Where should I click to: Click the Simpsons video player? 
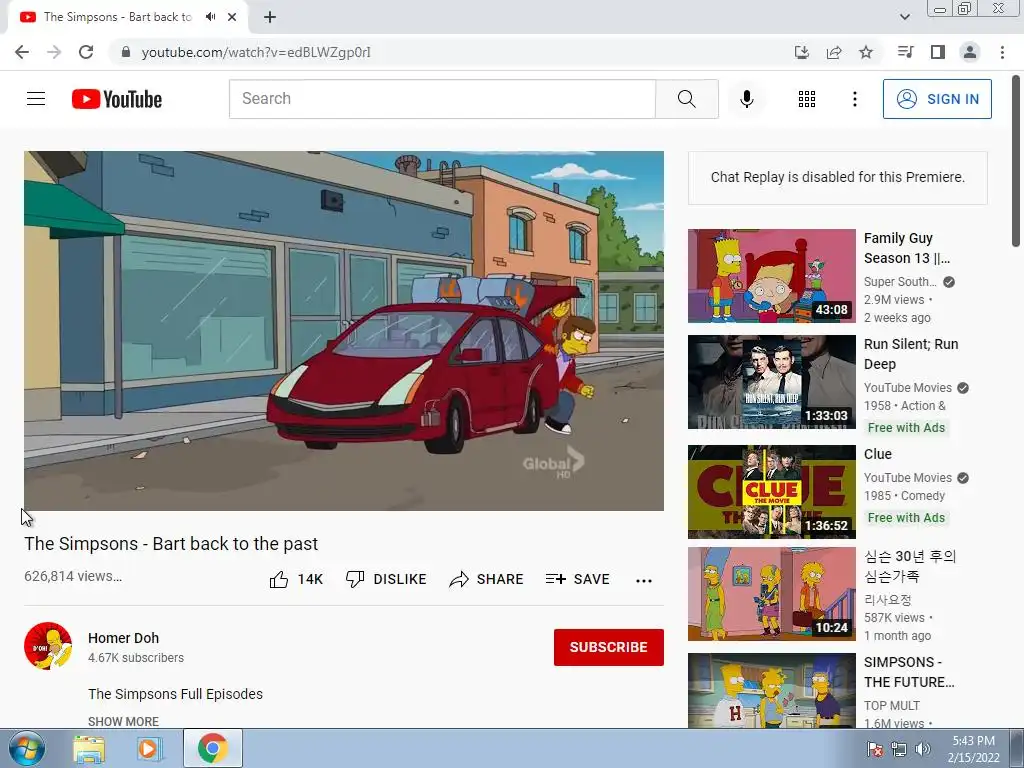(x=344, y=330)
